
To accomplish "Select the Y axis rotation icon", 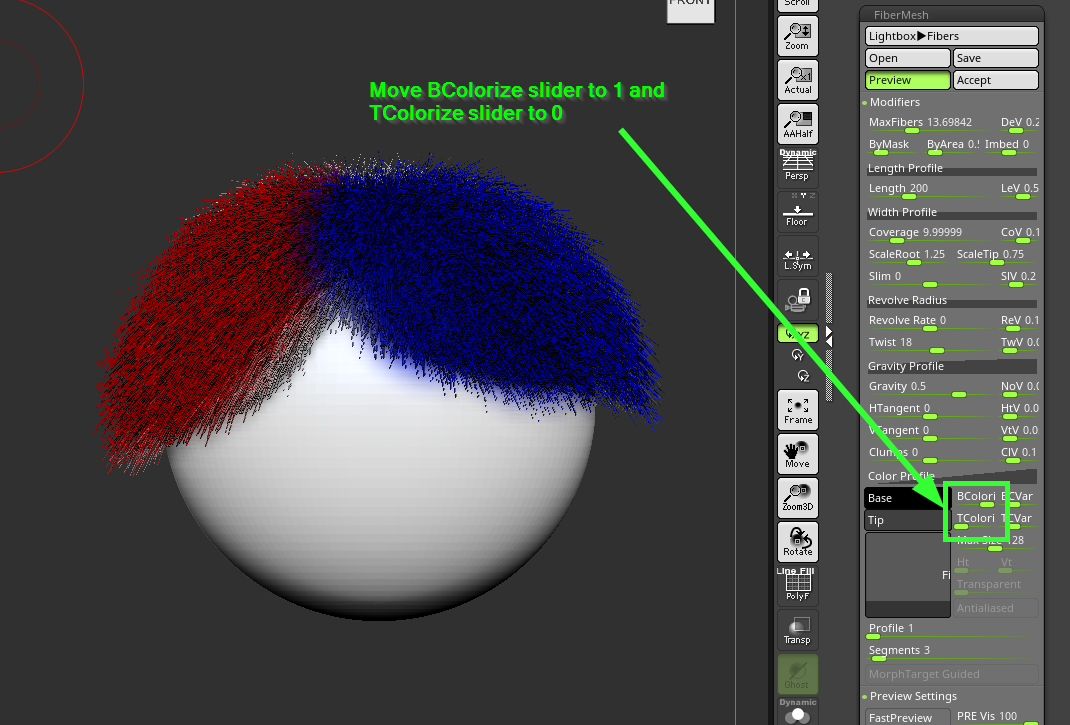I will tap(798, 354).
